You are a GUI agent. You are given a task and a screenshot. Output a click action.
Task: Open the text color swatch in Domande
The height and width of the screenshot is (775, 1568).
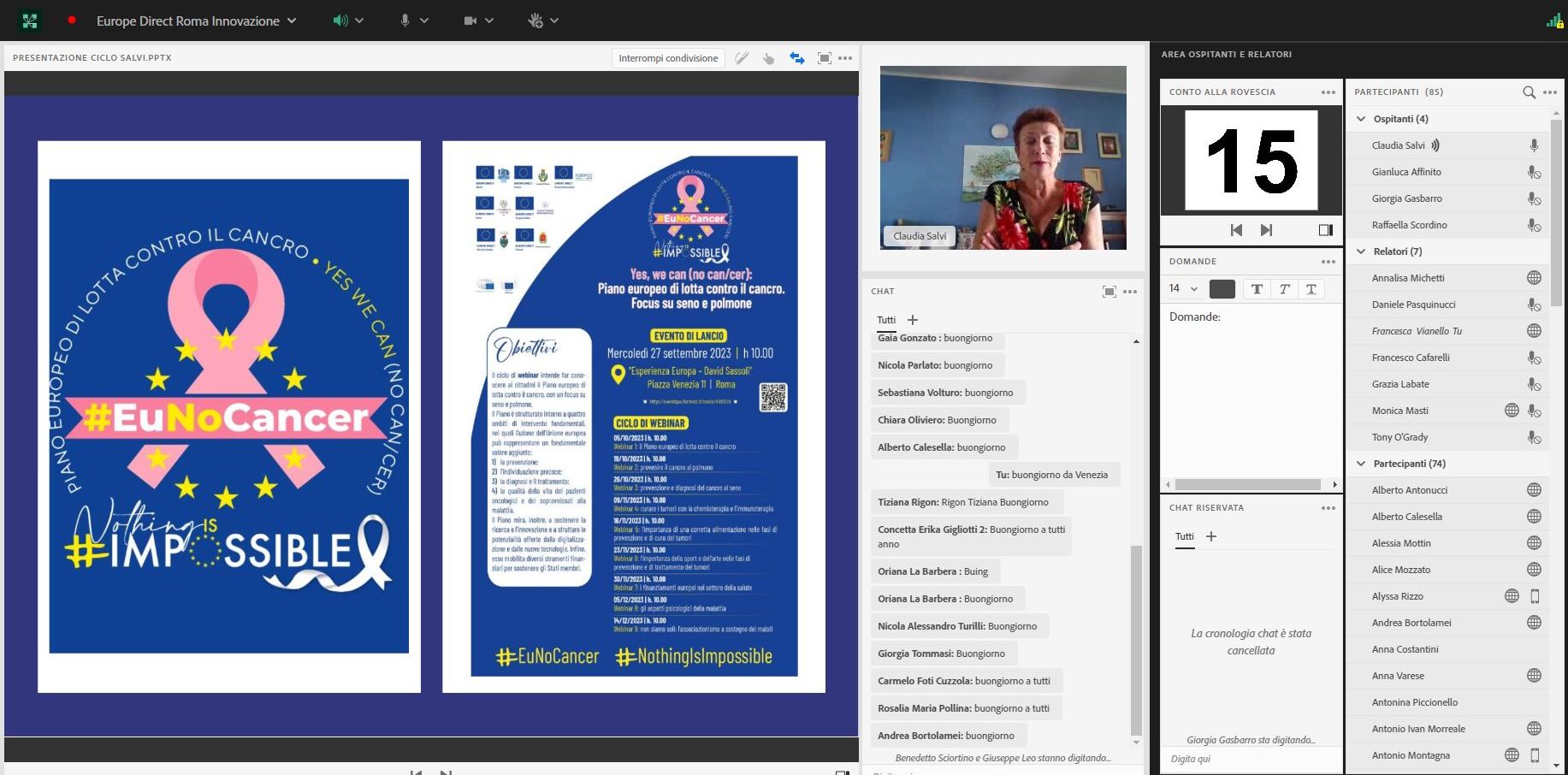pyautogui.click(x=1222, y=289)
